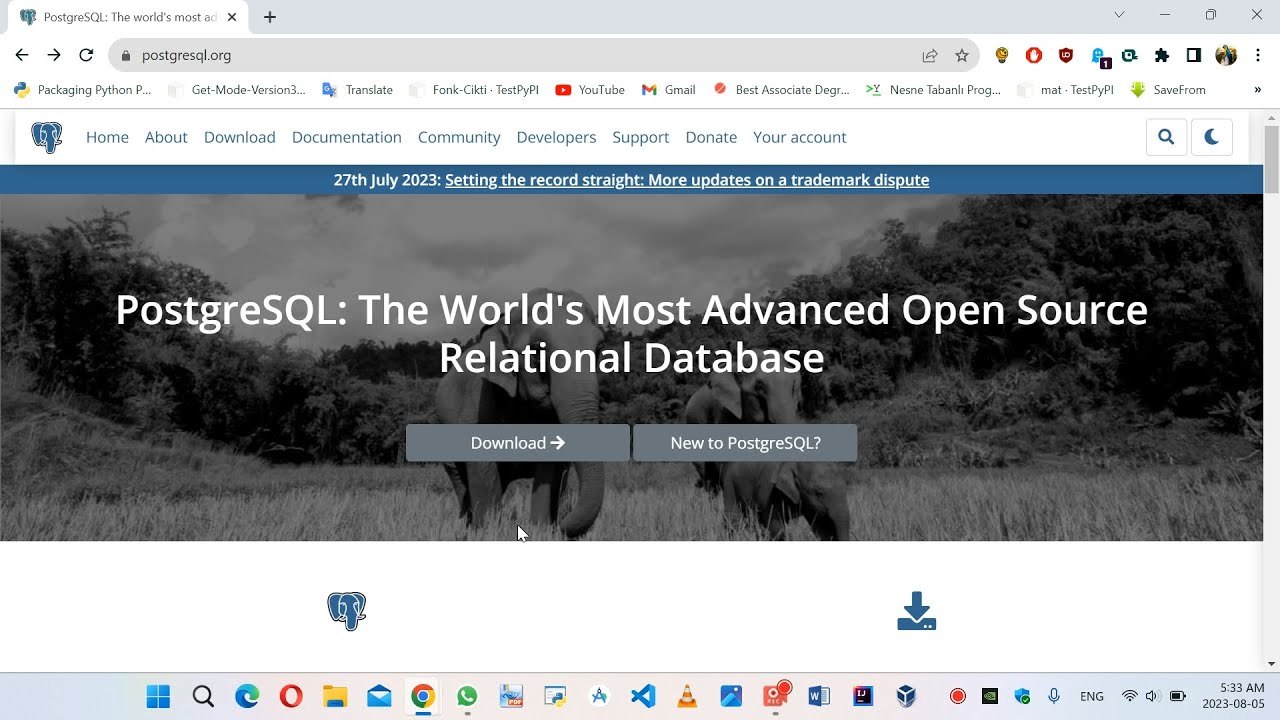Go to Documentation in the navbar
This screenshot has width=1280, height=720.
(x=347, y=137)
